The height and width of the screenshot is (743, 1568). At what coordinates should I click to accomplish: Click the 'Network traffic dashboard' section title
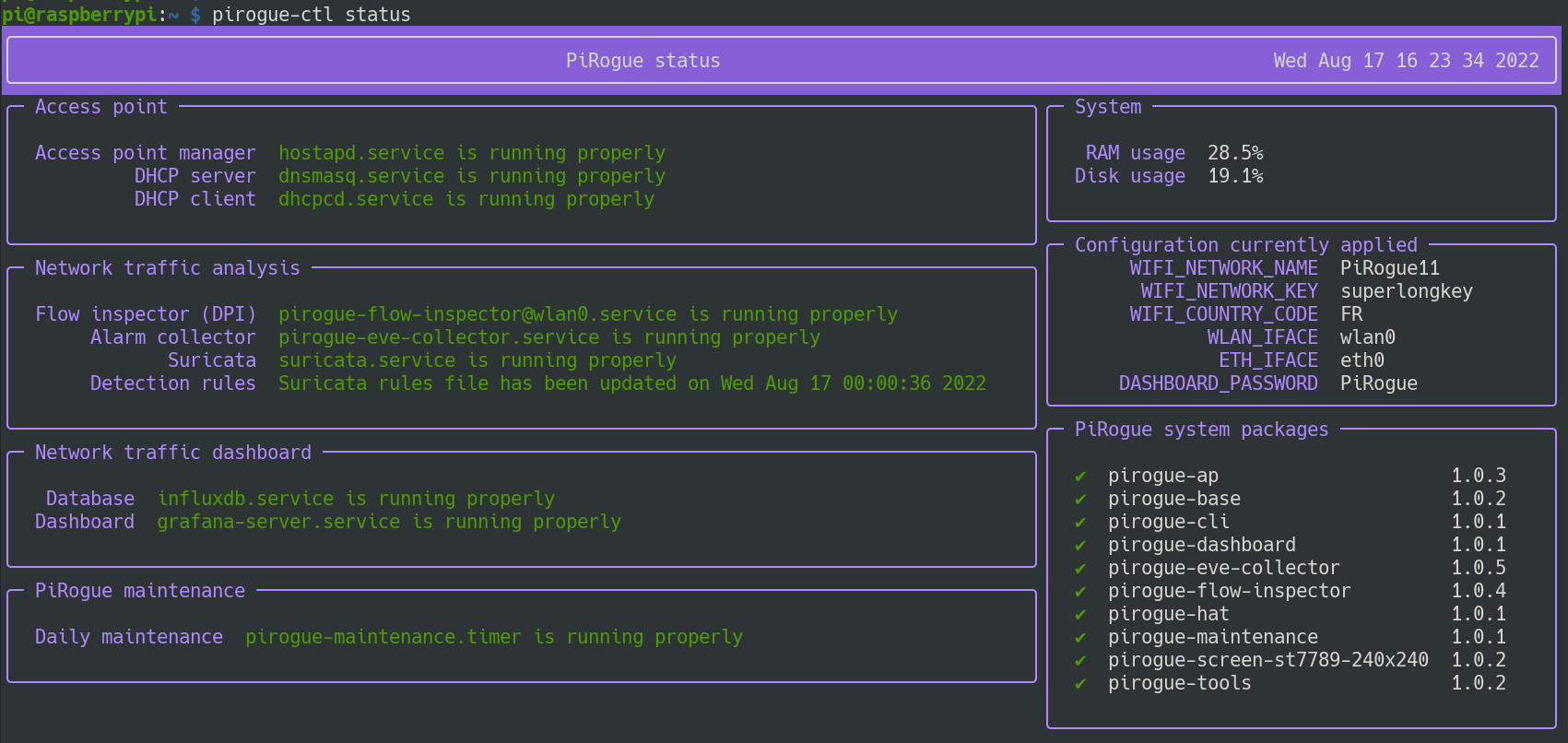coord(173,453)
